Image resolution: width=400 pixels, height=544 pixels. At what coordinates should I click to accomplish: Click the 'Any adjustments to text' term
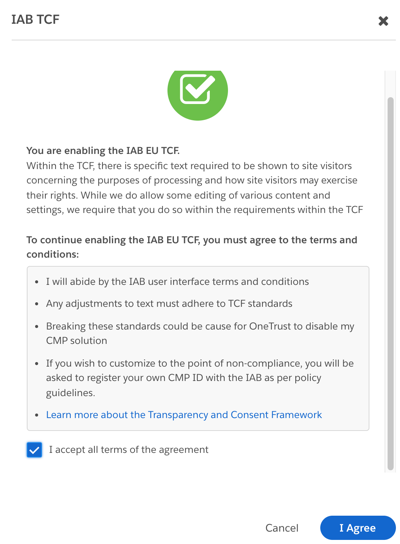point(169,304)
